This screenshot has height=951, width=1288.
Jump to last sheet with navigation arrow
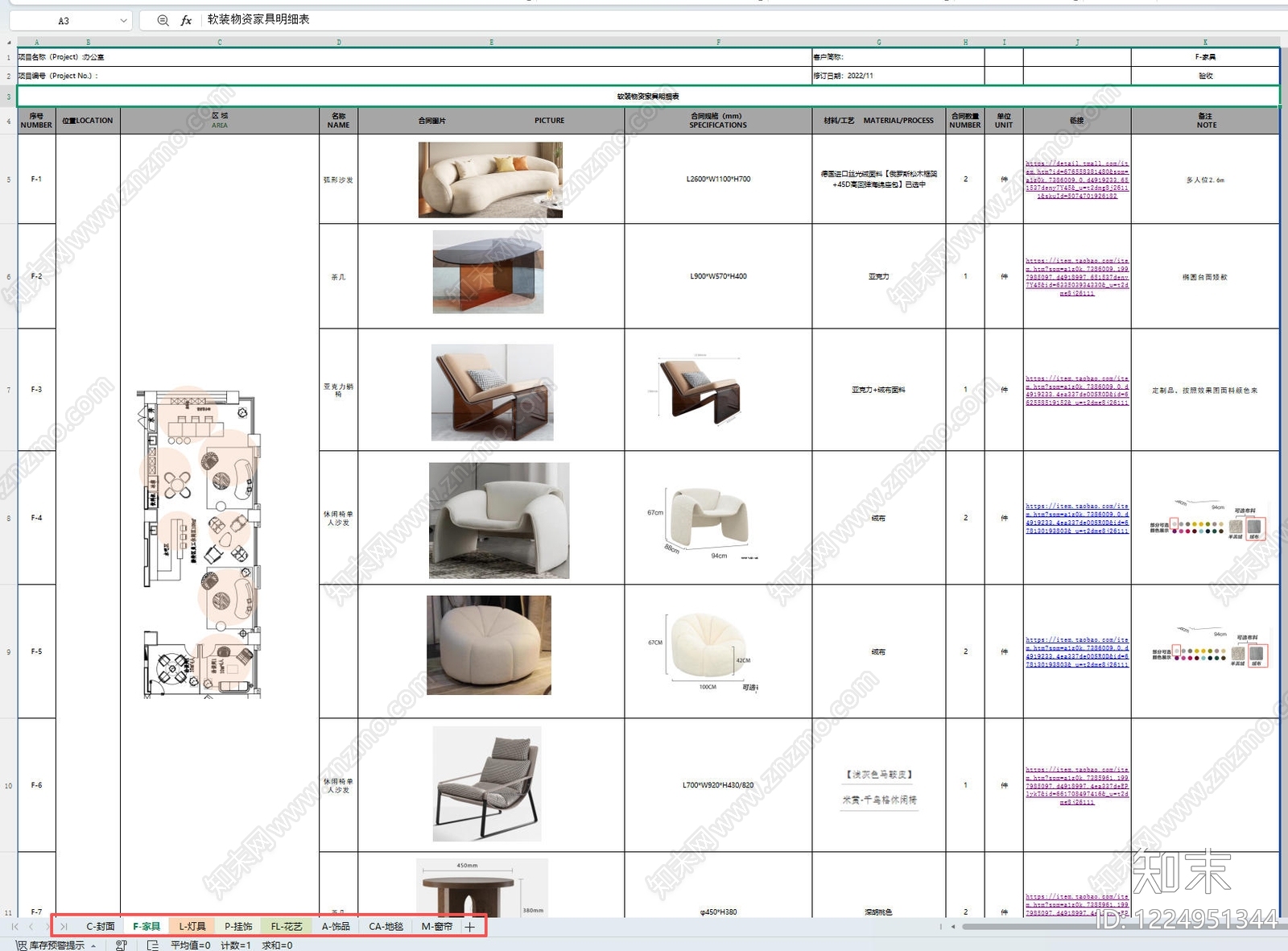click(64, 927)
